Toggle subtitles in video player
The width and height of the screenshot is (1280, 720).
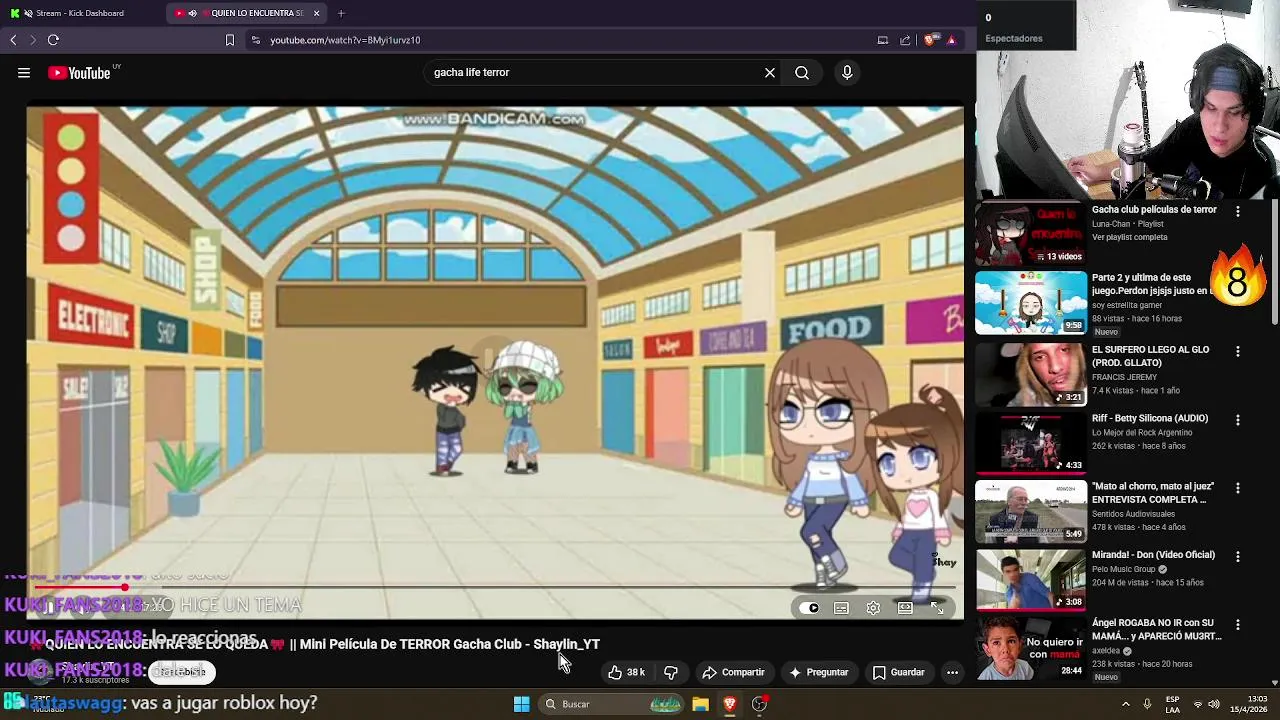[841, 608]
